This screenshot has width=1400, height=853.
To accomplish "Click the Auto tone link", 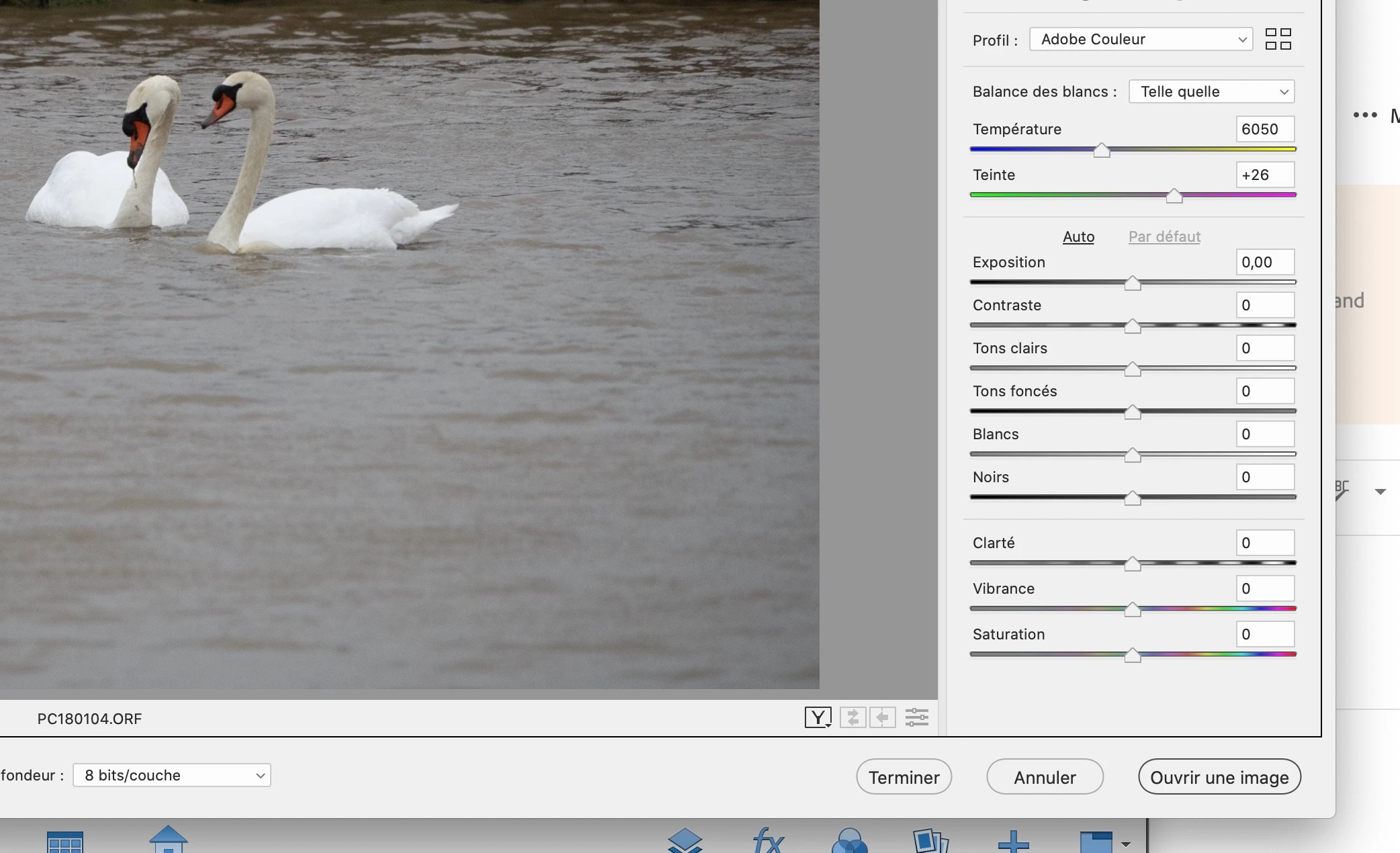I will pos(1078,236).
